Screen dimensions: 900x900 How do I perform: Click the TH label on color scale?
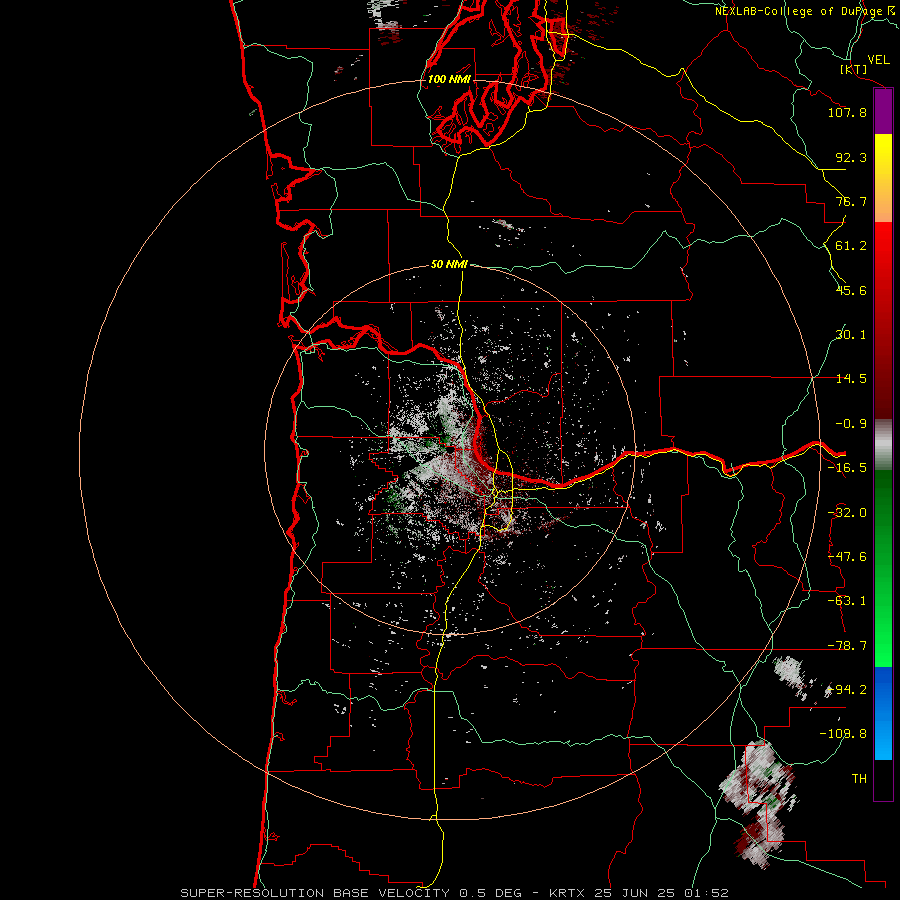pos(859,779)
